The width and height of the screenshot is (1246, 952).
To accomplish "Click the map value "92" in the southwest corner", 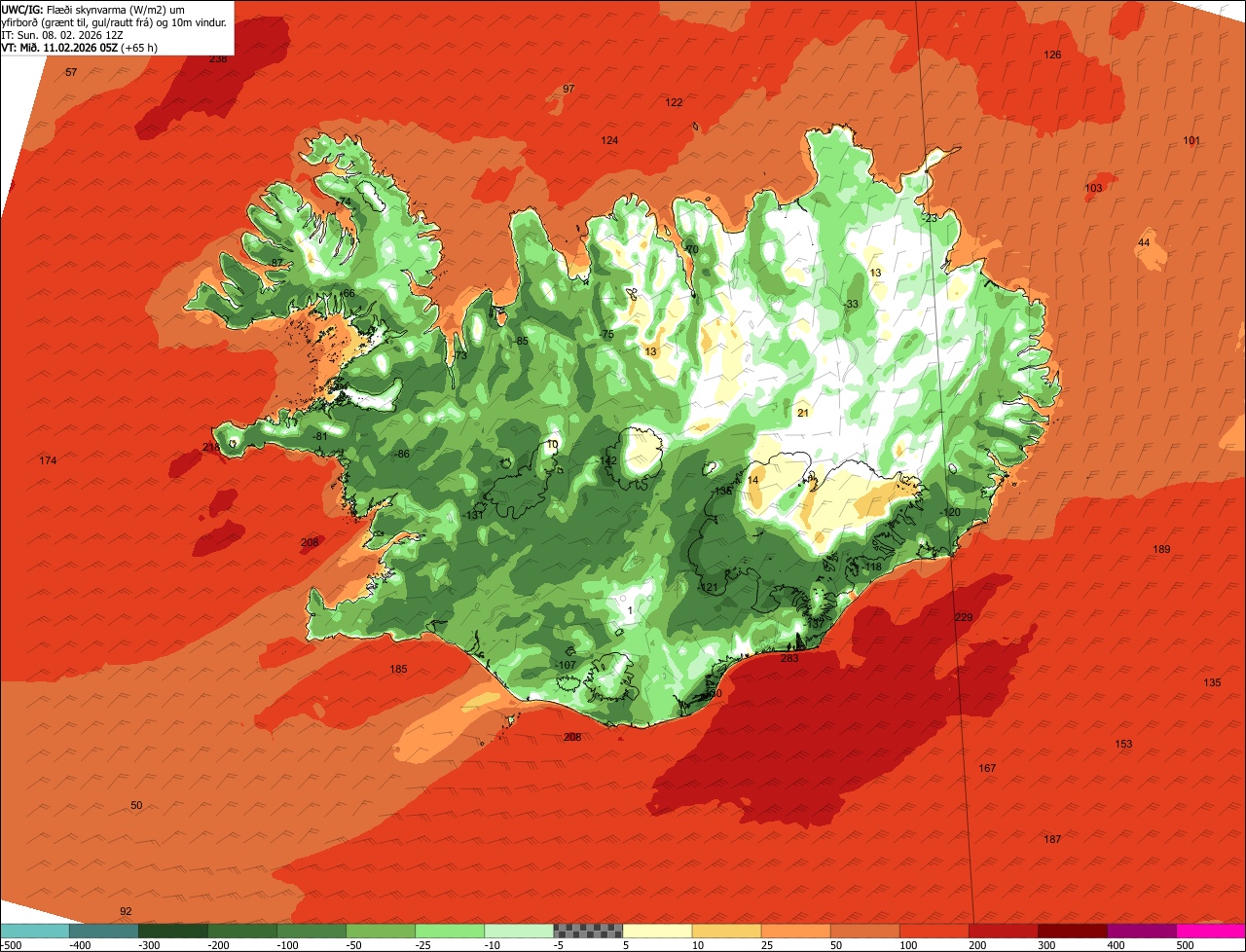I will click(126, 912).
